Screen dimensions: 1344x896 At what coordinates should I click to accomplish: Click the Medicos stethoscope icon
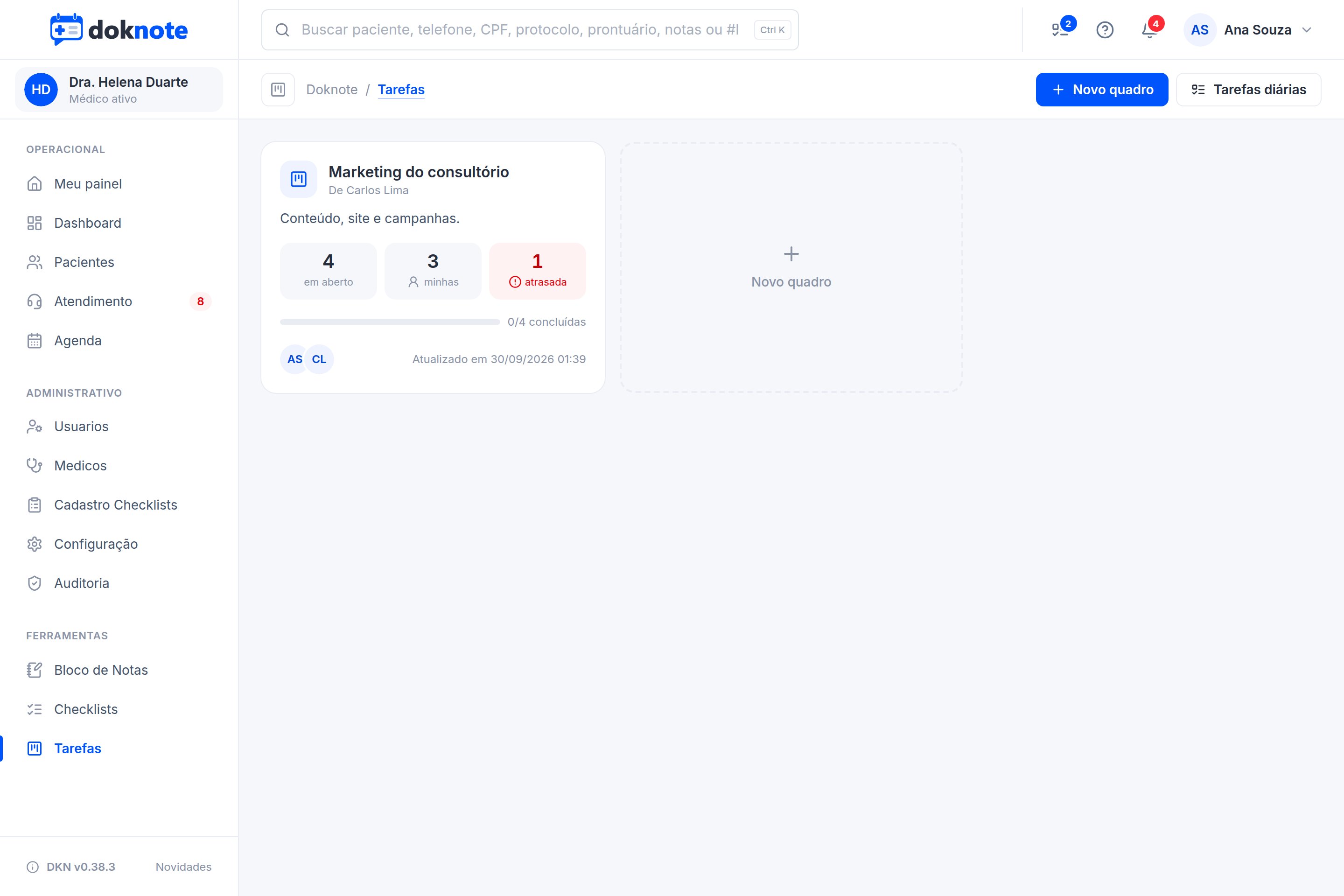tap(34, 466)
